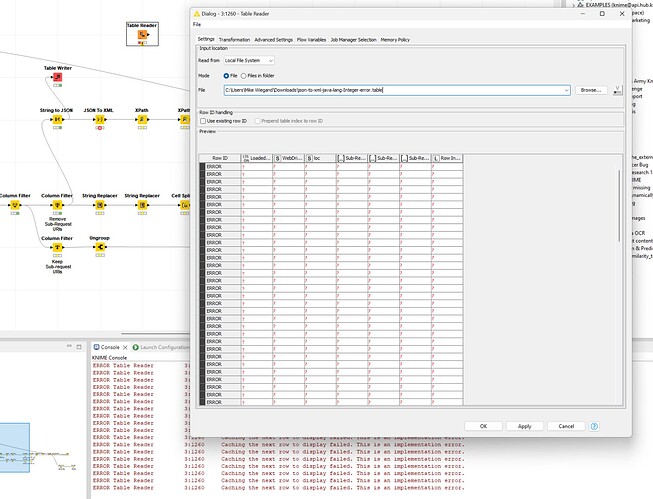Open the Memory Policy tab

(x=395, y=40)
